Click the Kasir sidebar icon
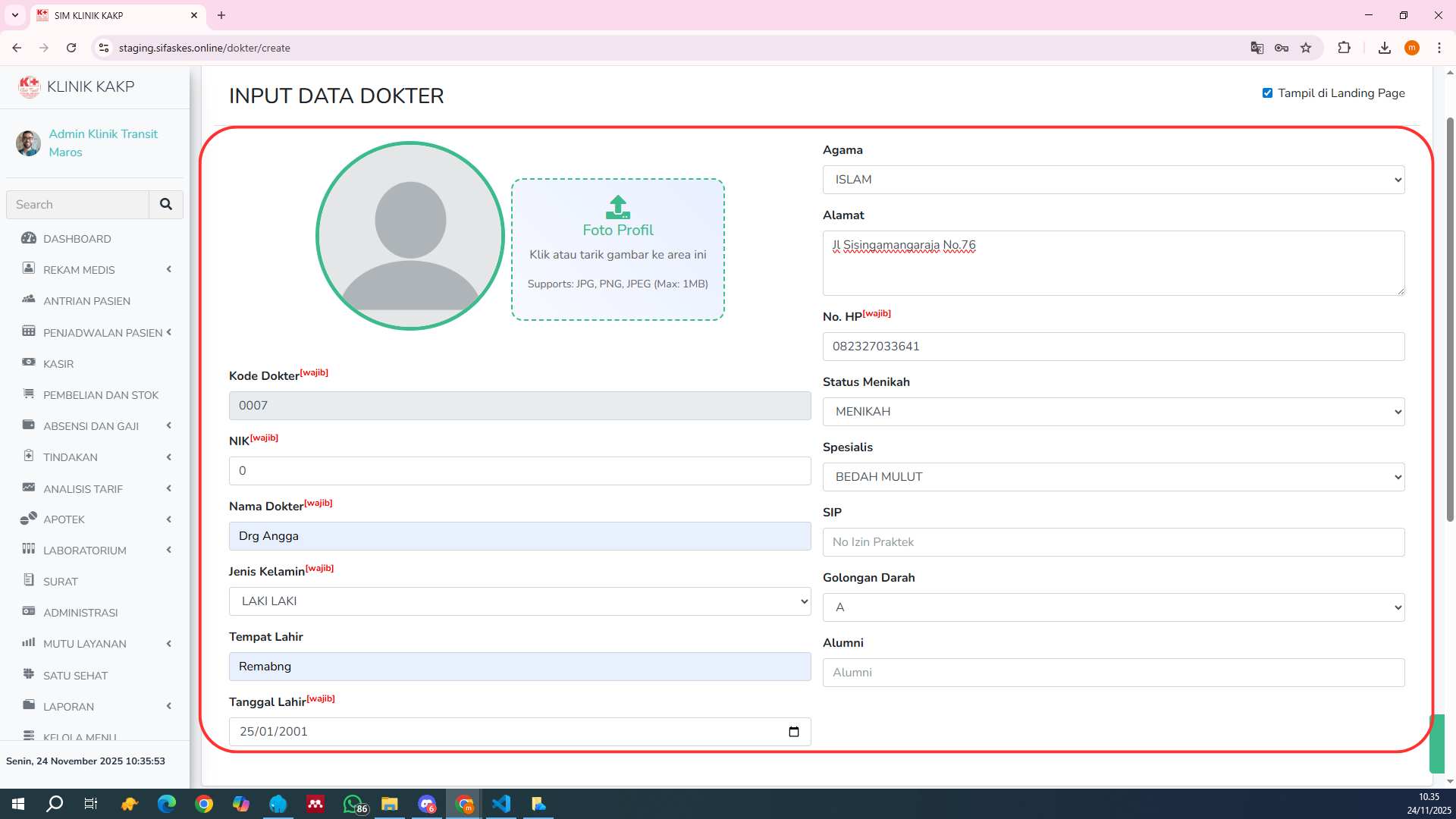The width and height of the screenshot is (1456, 819). tap(29, 363)
